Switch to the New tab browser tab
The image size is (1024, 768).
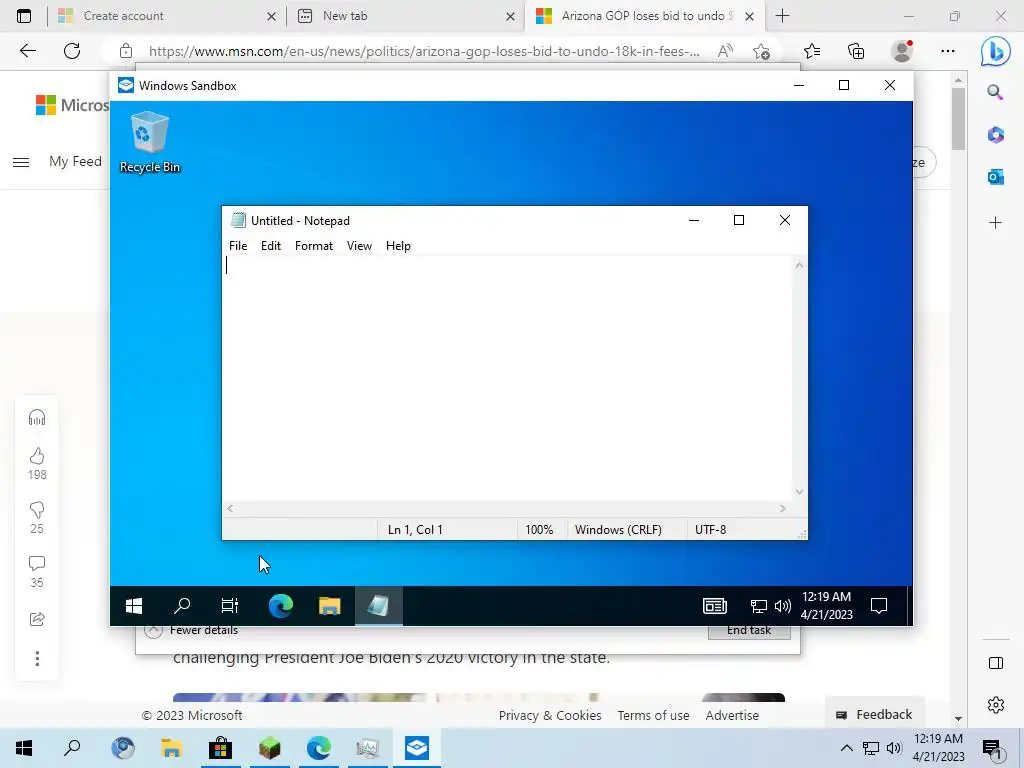tap(405, 16)
